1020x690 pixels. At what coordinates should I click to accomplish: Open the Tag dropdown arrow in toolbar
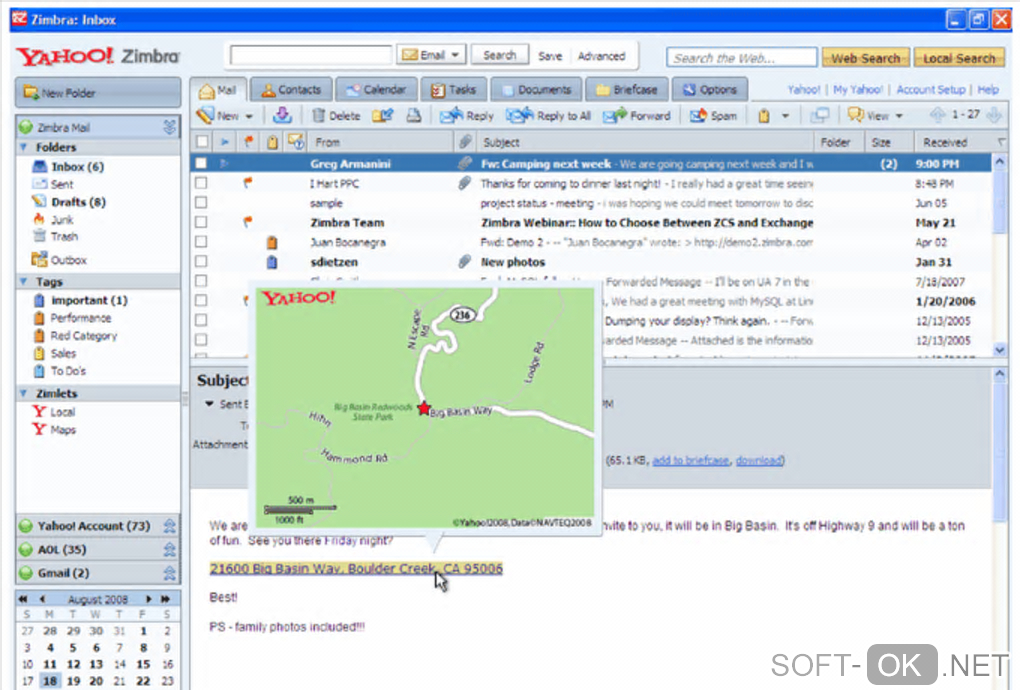[785, 116]
